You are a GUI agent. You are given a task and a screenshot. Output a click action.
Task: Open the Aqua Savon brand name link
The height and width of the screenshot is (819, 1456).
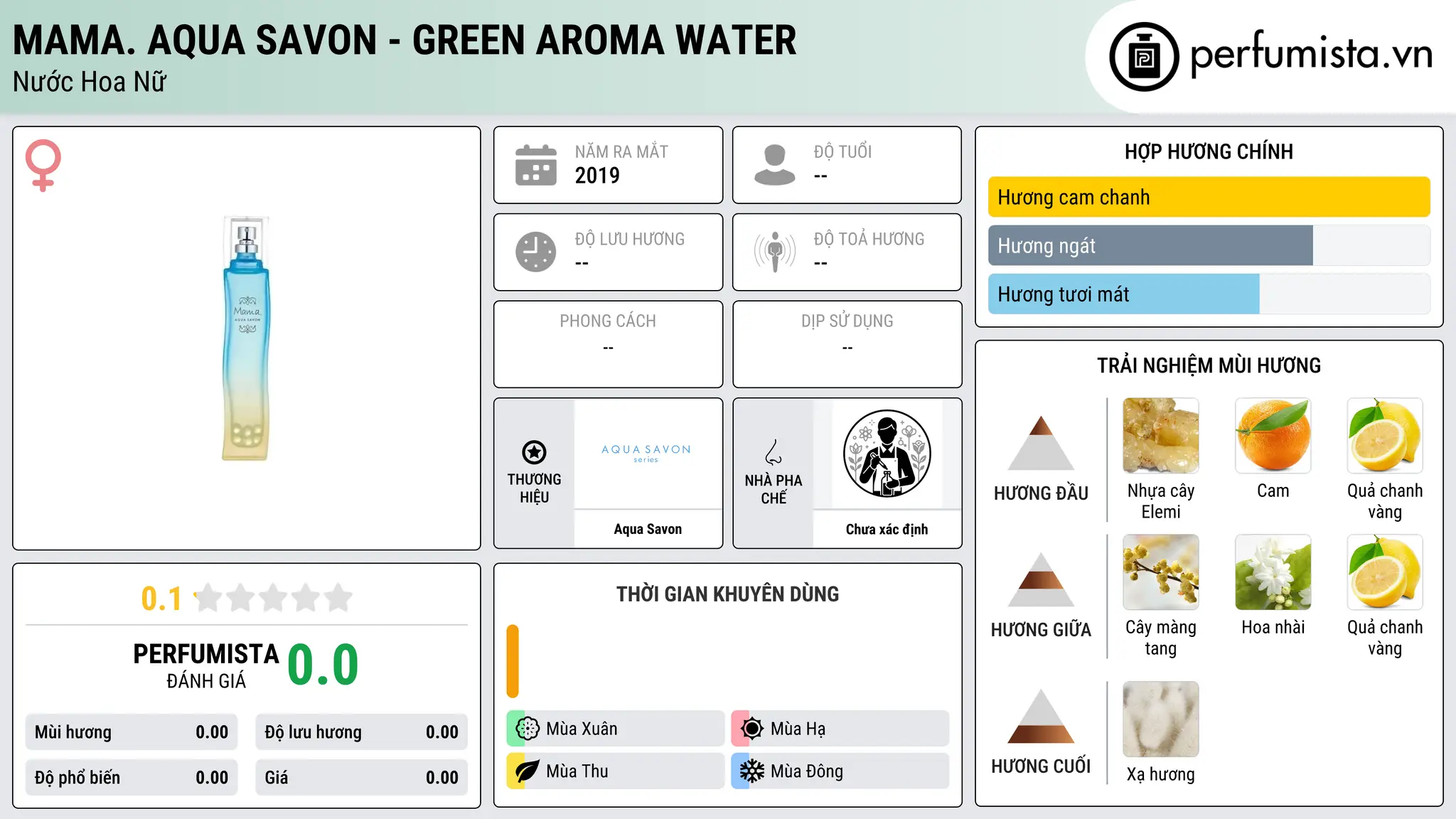648,529
